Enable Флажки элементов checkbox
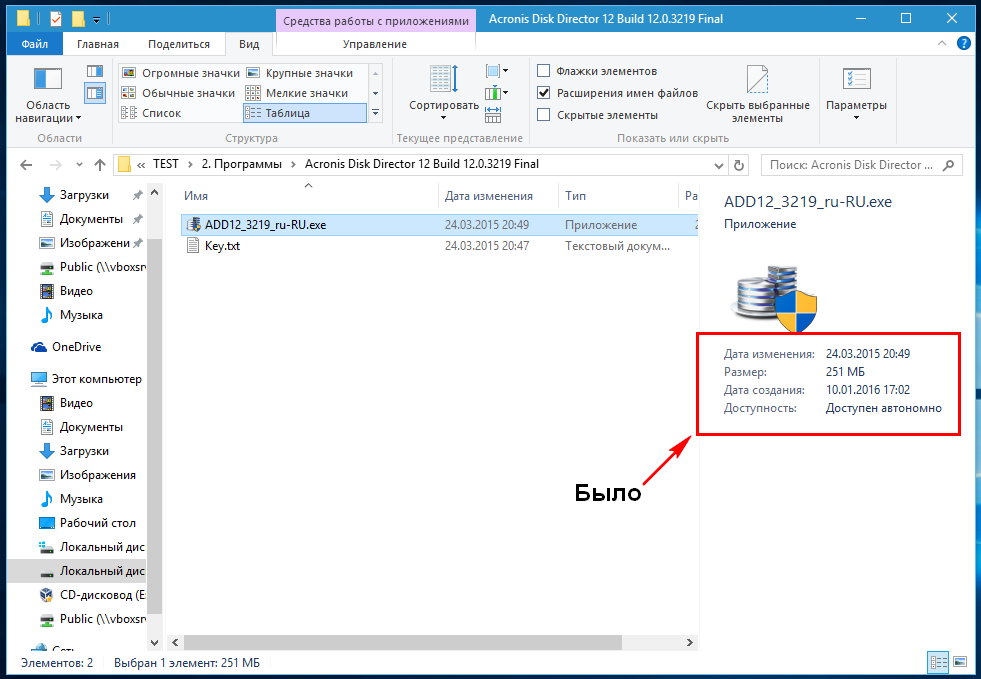This screenshot has width=981, height=679. click(544, 71)
